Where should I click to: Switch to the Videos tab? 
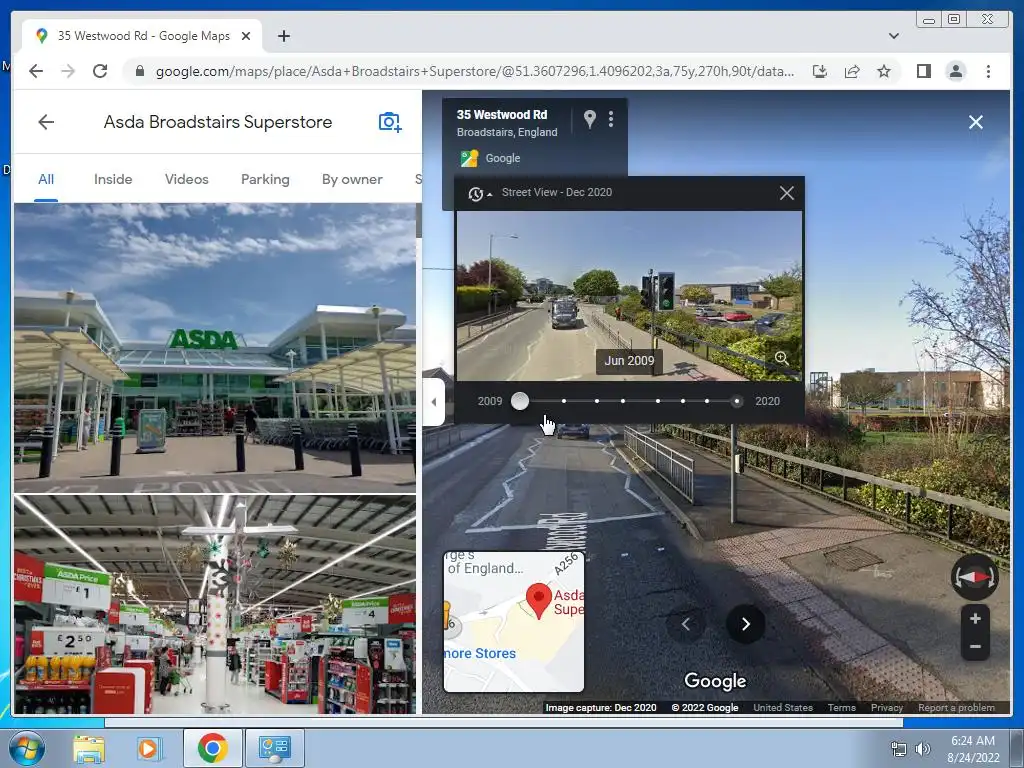[x=187, y=180]
